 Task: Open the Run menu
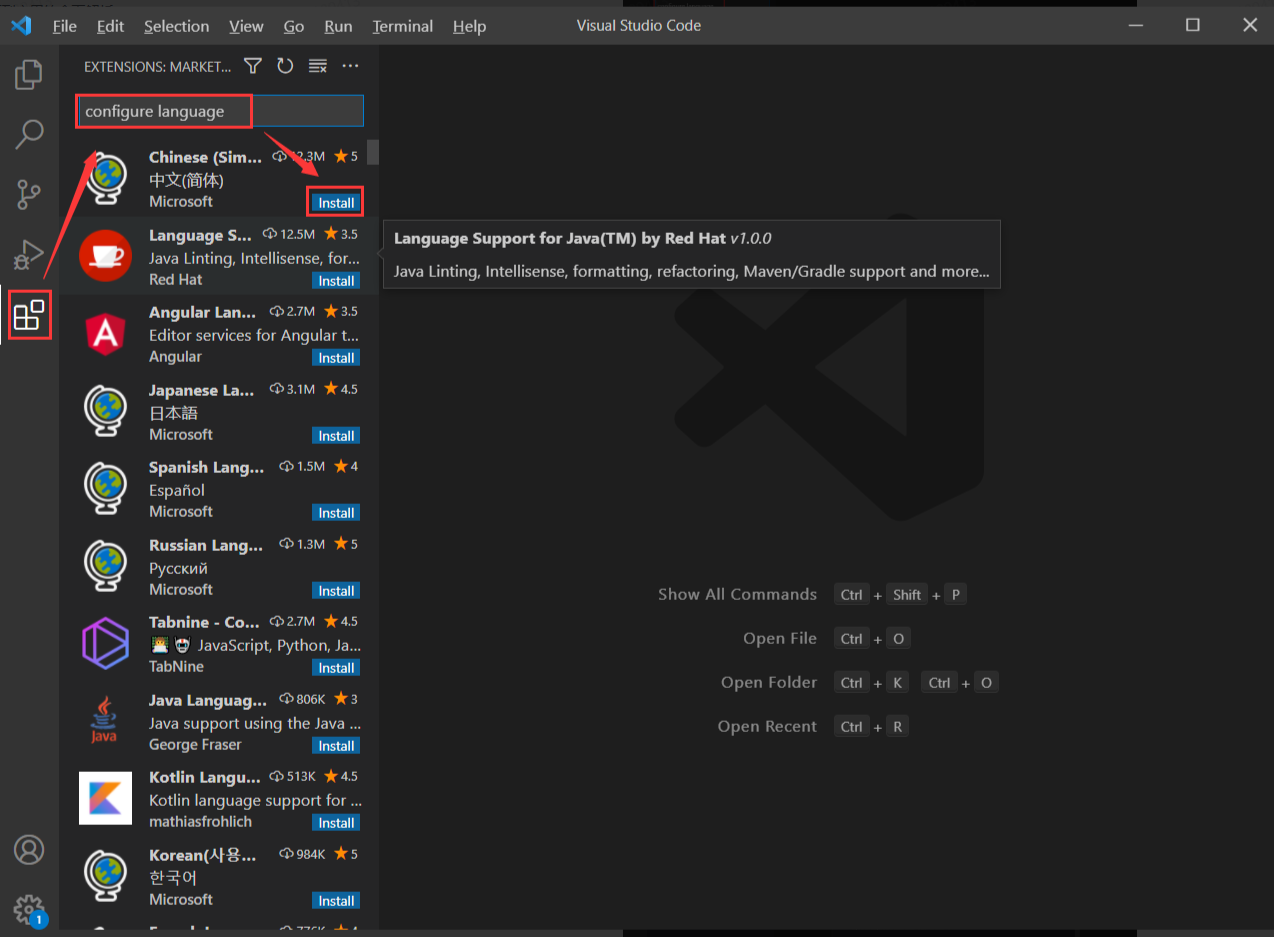click(x=338, y=26)
